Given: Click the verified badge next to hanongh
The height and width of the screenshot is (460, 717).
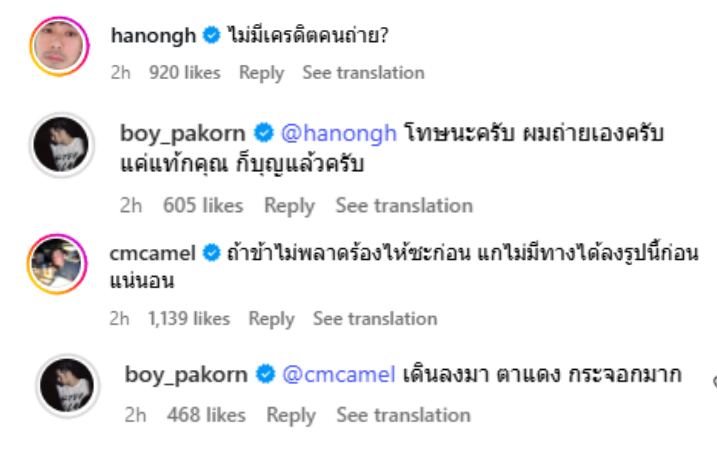Looking at the screenshot, I should tap(211, 36).
